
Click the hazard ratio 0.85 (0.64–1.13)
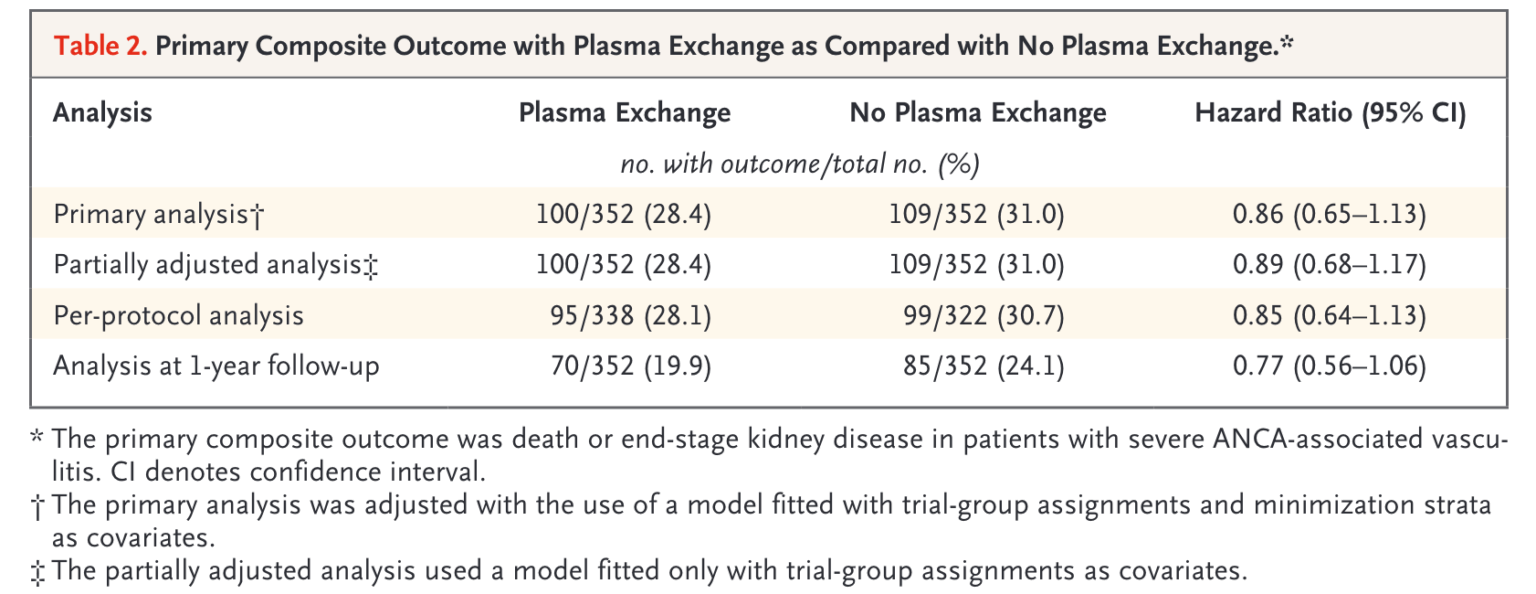coord(1329,316)
